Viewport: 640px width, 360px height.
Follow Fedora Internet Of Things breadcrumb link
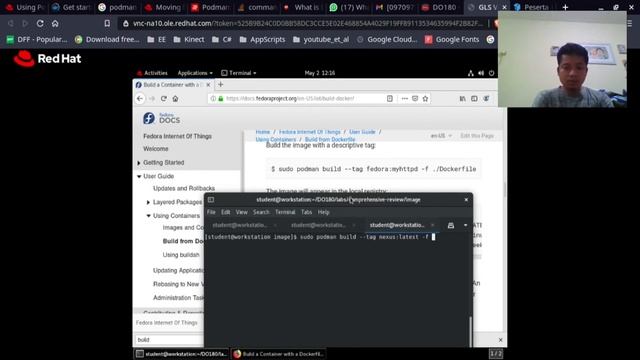310,132
